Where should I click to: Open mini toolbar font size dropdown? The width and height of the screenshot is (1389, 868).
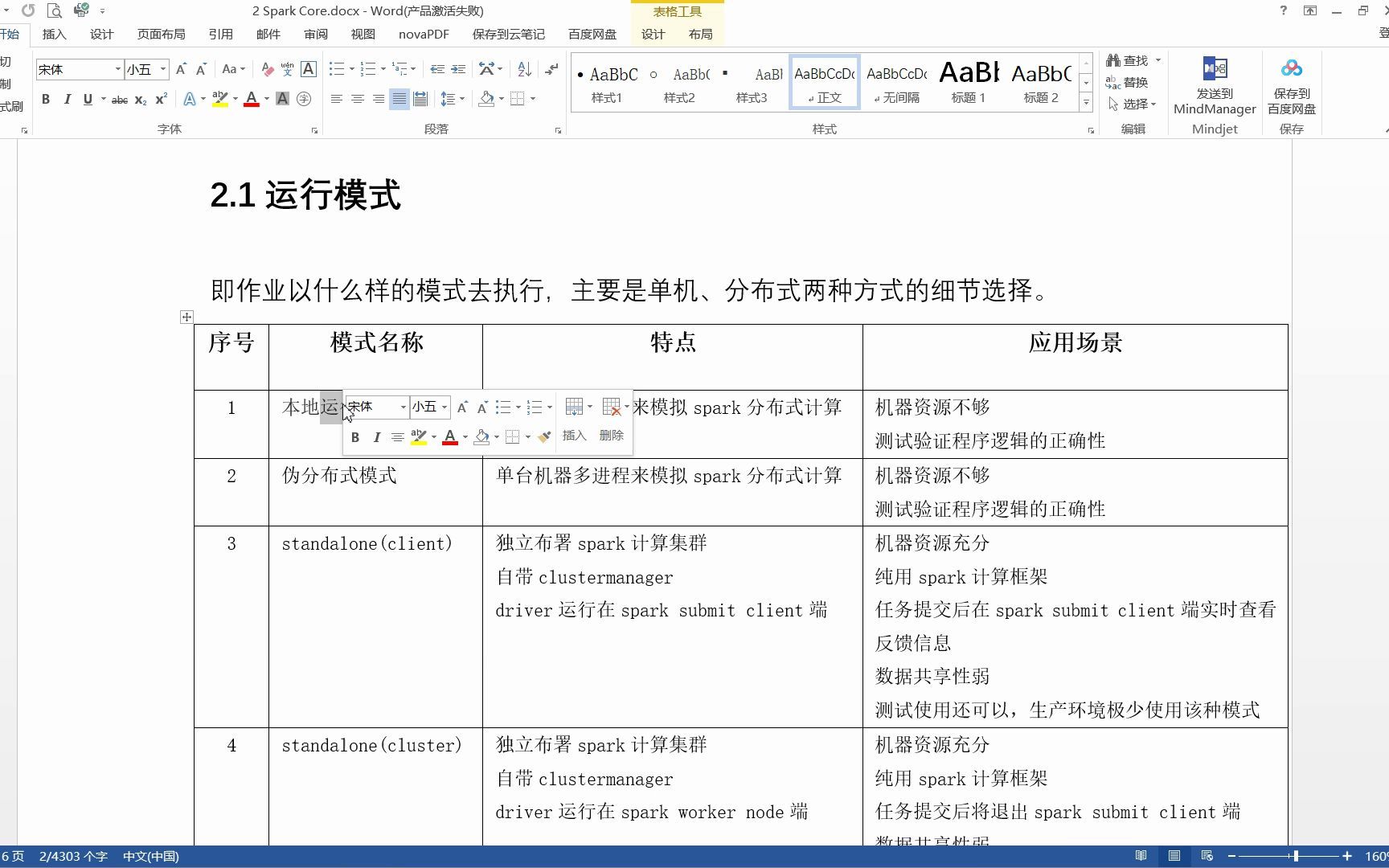[445, 407]
